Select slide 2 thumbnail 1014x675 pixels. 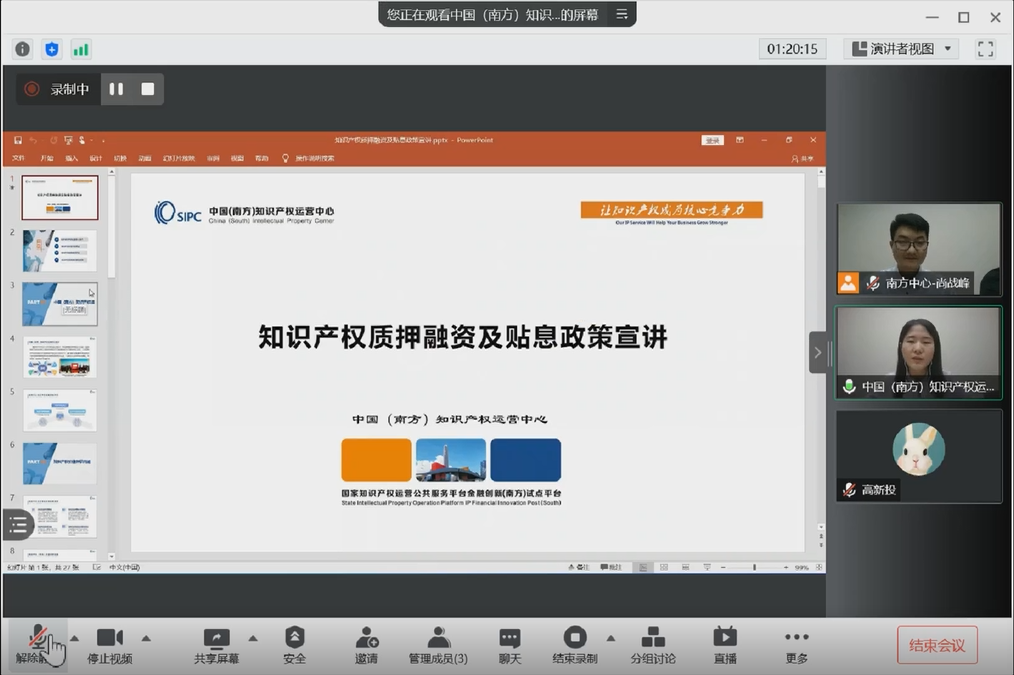(x=60, y=251)
